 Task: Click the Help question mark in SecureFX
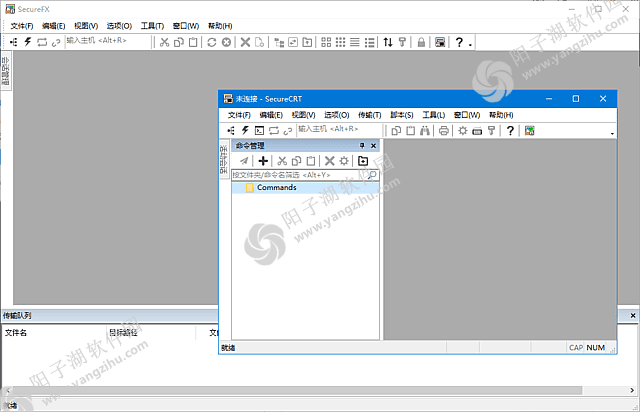pyautogui.click(x=459, y=42)
